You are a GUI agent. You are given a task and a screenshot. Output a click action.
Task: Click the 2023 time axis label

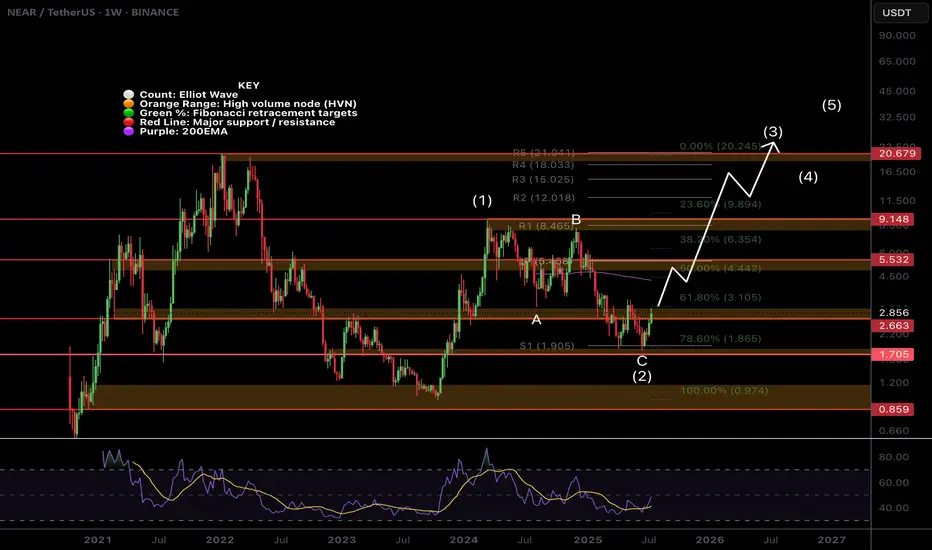tap(342, 540)
